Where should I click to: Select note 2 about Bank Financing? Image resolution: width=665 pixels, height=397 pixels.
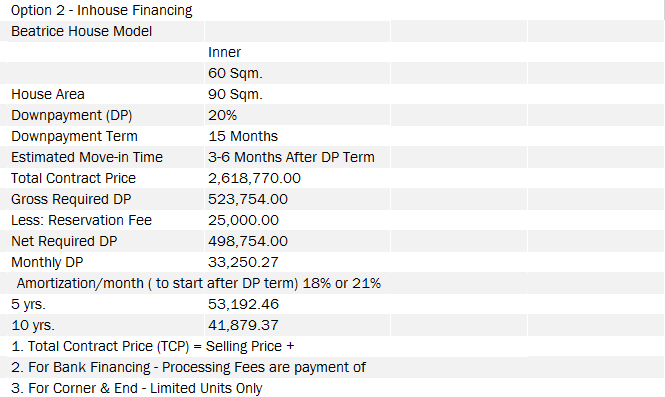188,367
